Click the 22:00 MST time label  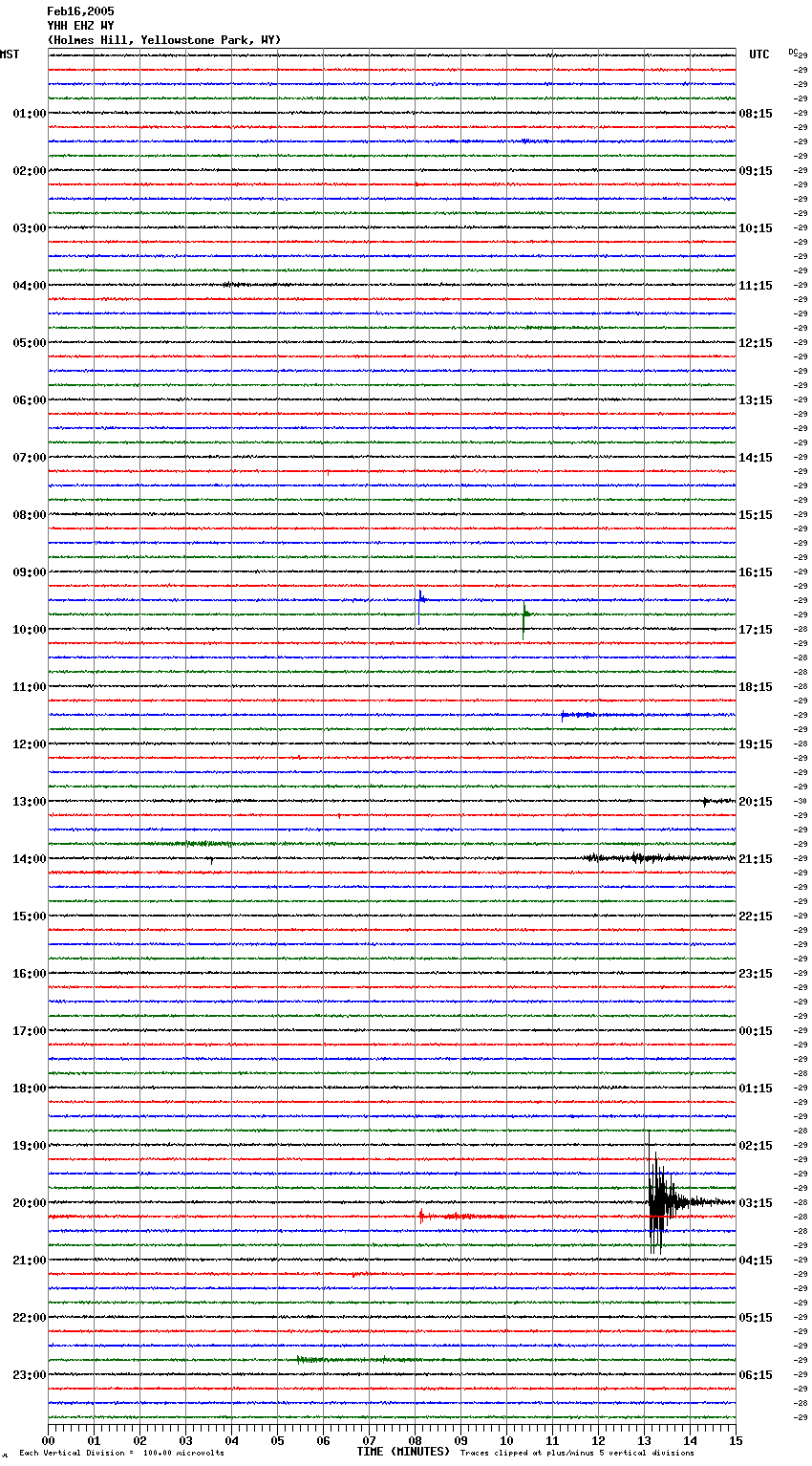click(29, 1318)
